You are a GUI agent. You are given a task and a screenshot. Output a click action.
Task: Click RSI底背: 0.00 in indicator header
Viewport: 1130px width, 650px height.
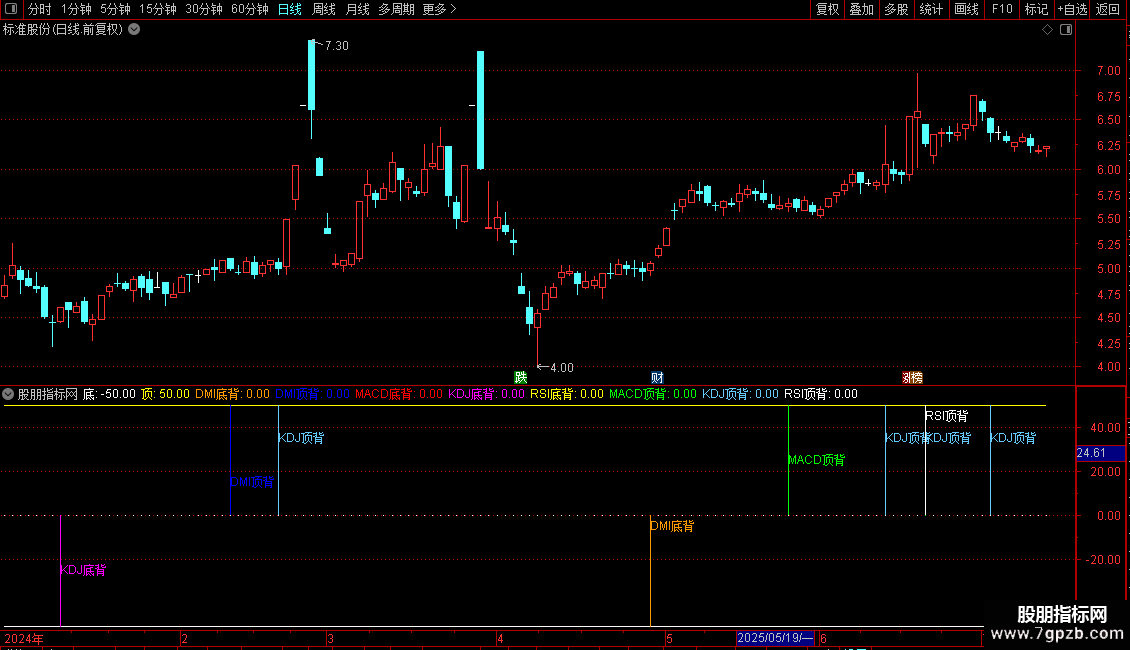(x=566, y=394)
